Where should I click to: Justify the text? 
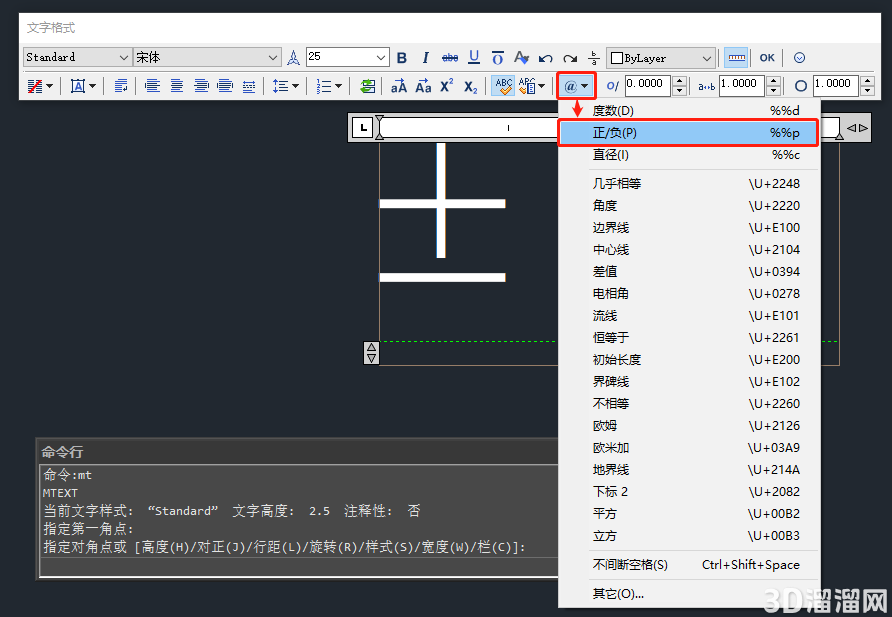click(x=225, y=86)
